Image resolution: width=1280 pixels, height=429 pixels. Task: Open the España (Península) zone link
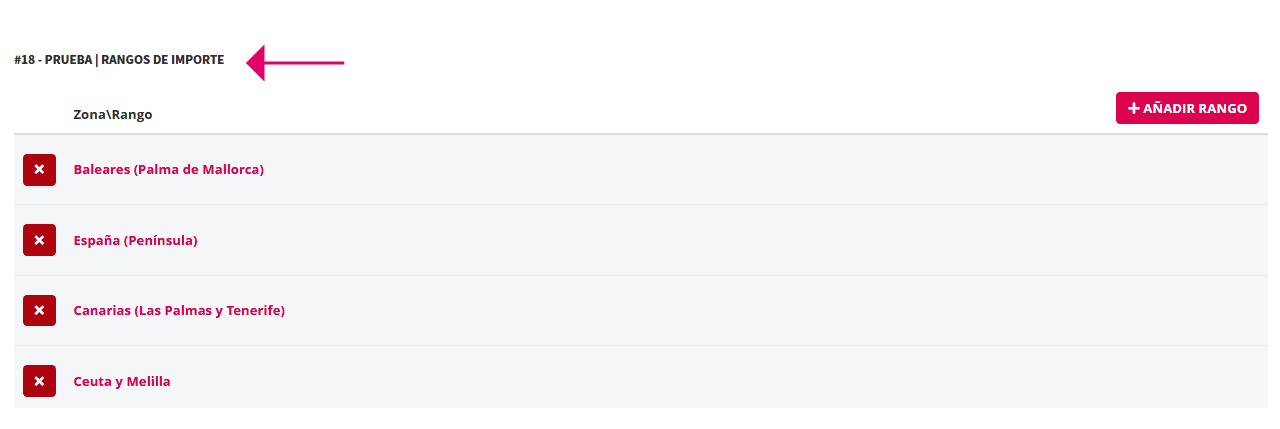point(135,240)
